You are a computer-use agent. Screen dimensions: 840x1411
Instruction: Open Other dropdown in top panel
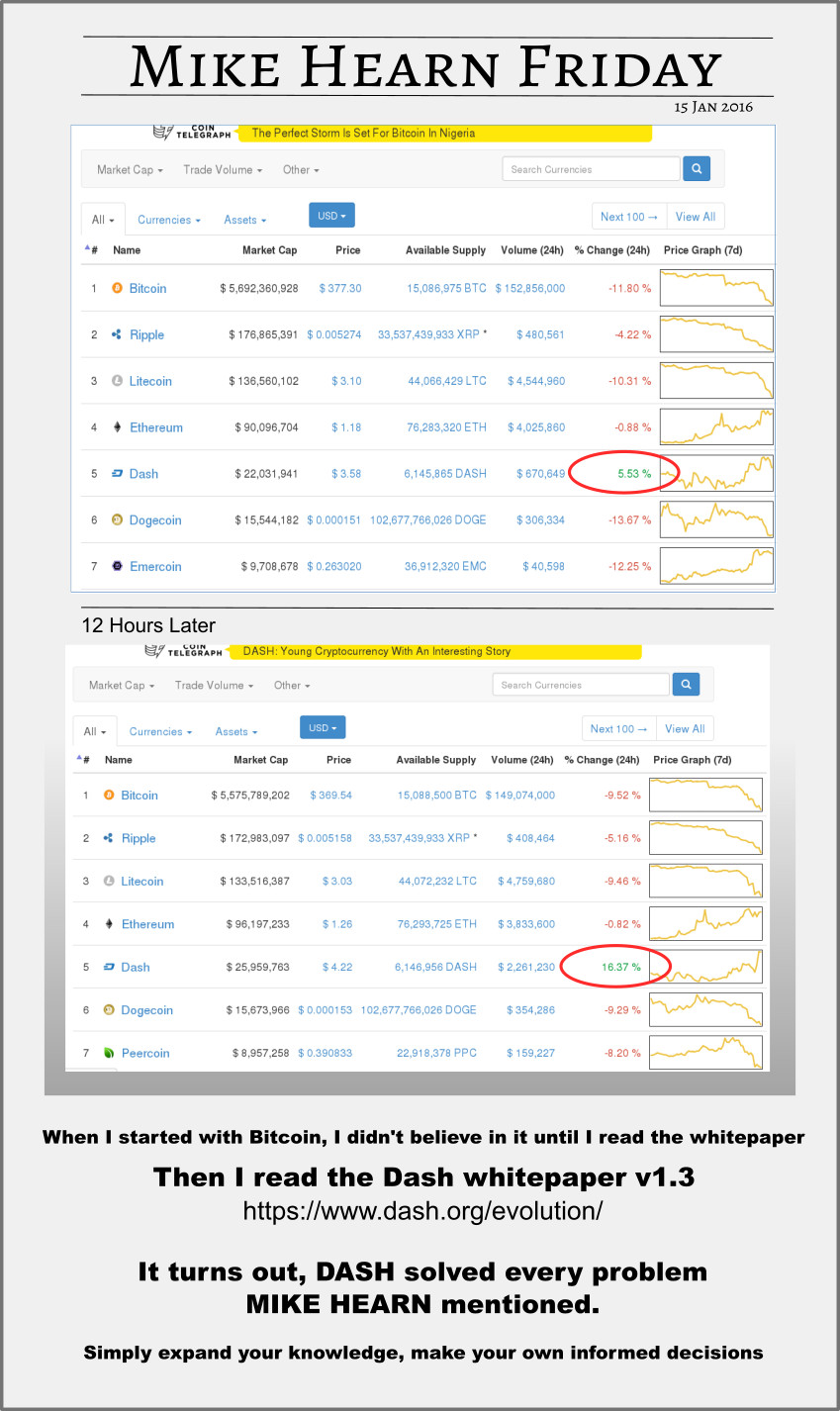(x=301, y=170)
